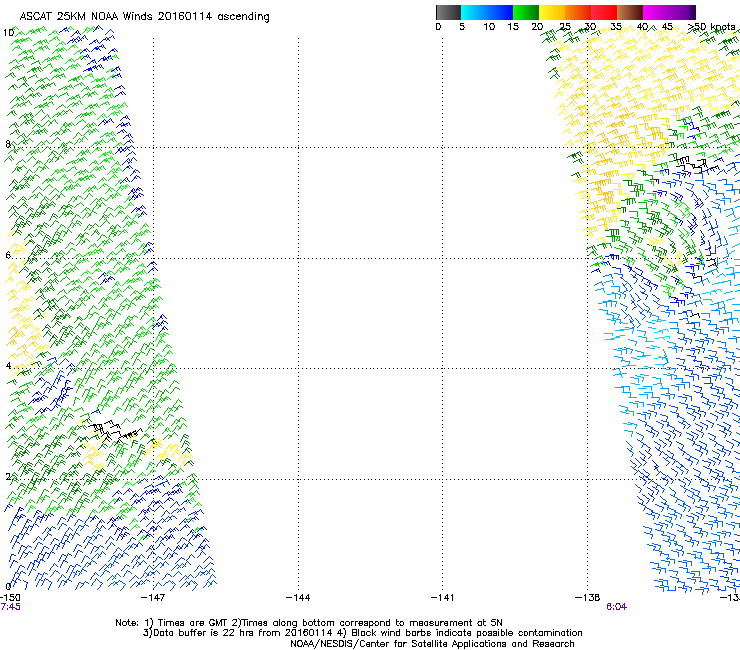Select the brown 35-40 knots color segment
This screenshot has height=650, width=740.
pos(630,12)
